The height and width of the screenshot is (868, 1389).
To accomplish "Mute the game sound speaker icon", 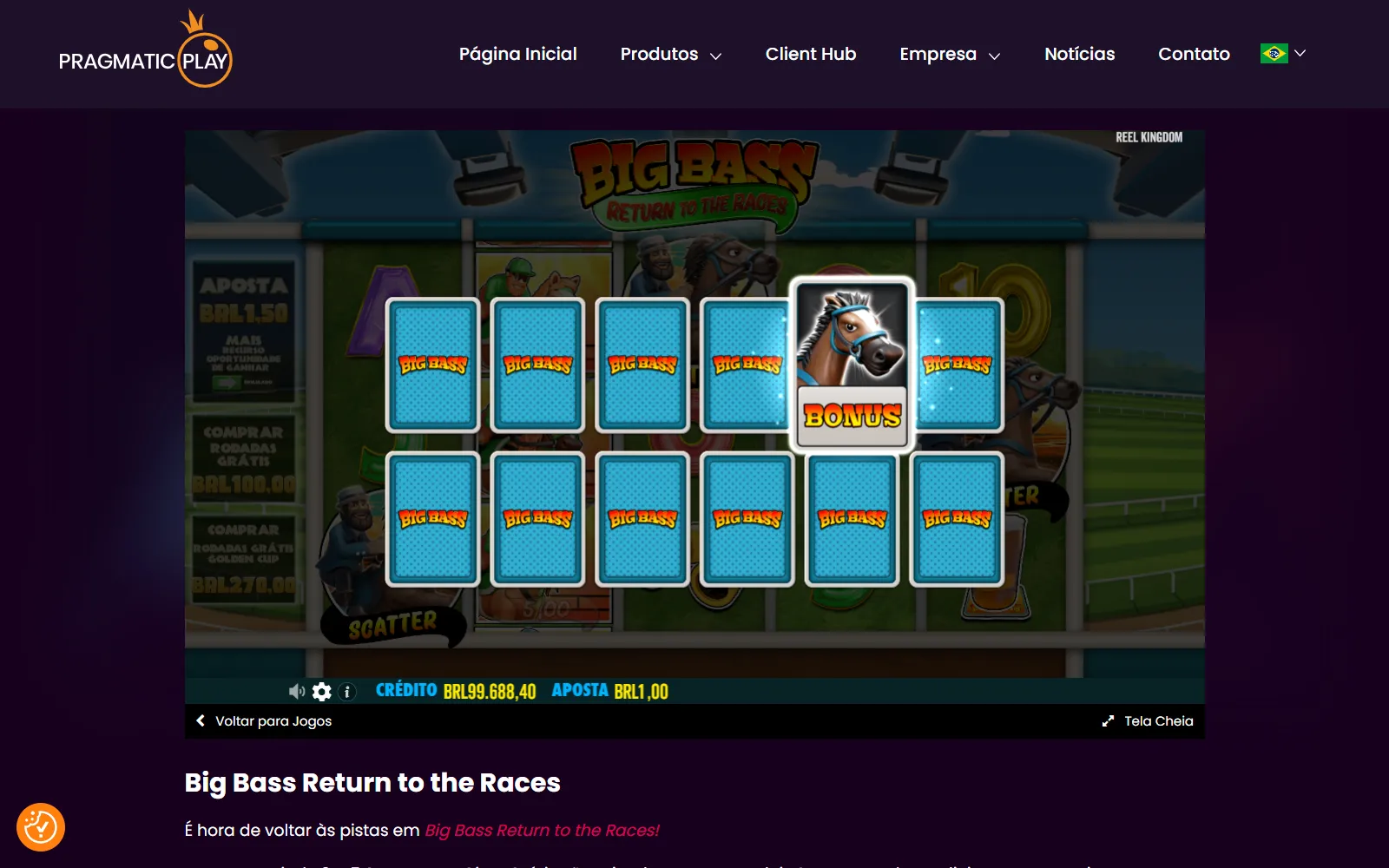I will (297, 691).
